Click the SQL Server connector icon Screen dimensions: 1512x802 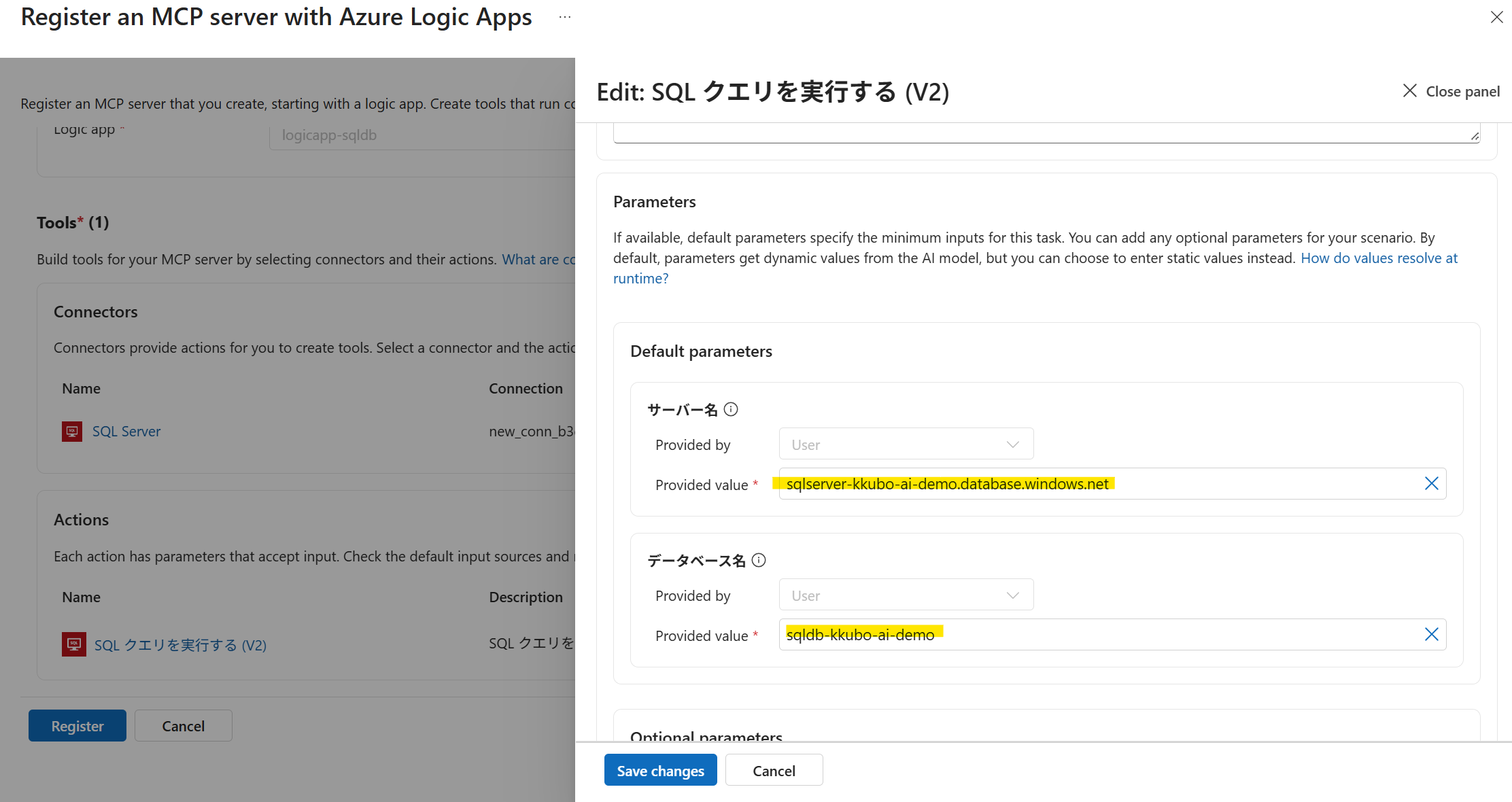(x=72, y=432)
